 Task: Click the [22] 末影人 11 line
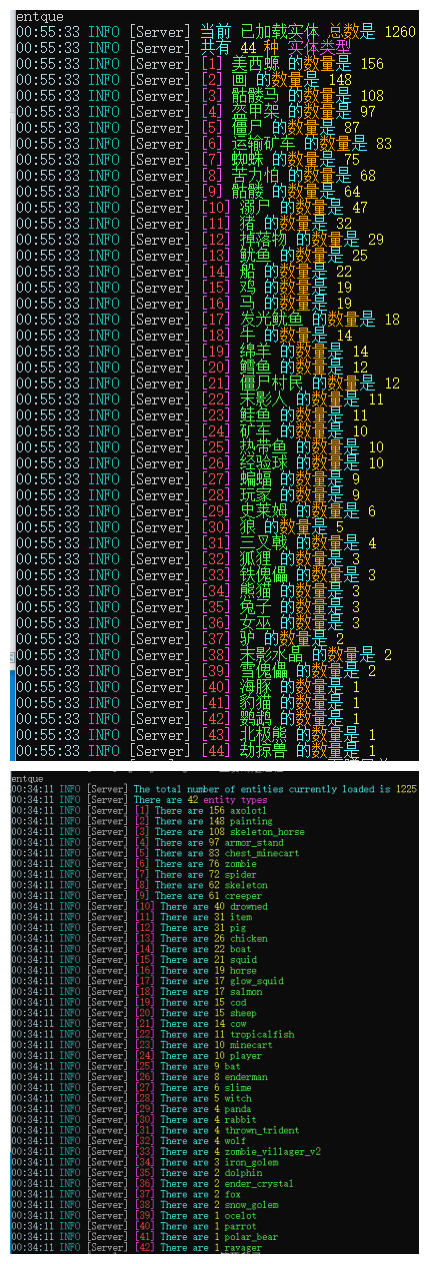200,399
